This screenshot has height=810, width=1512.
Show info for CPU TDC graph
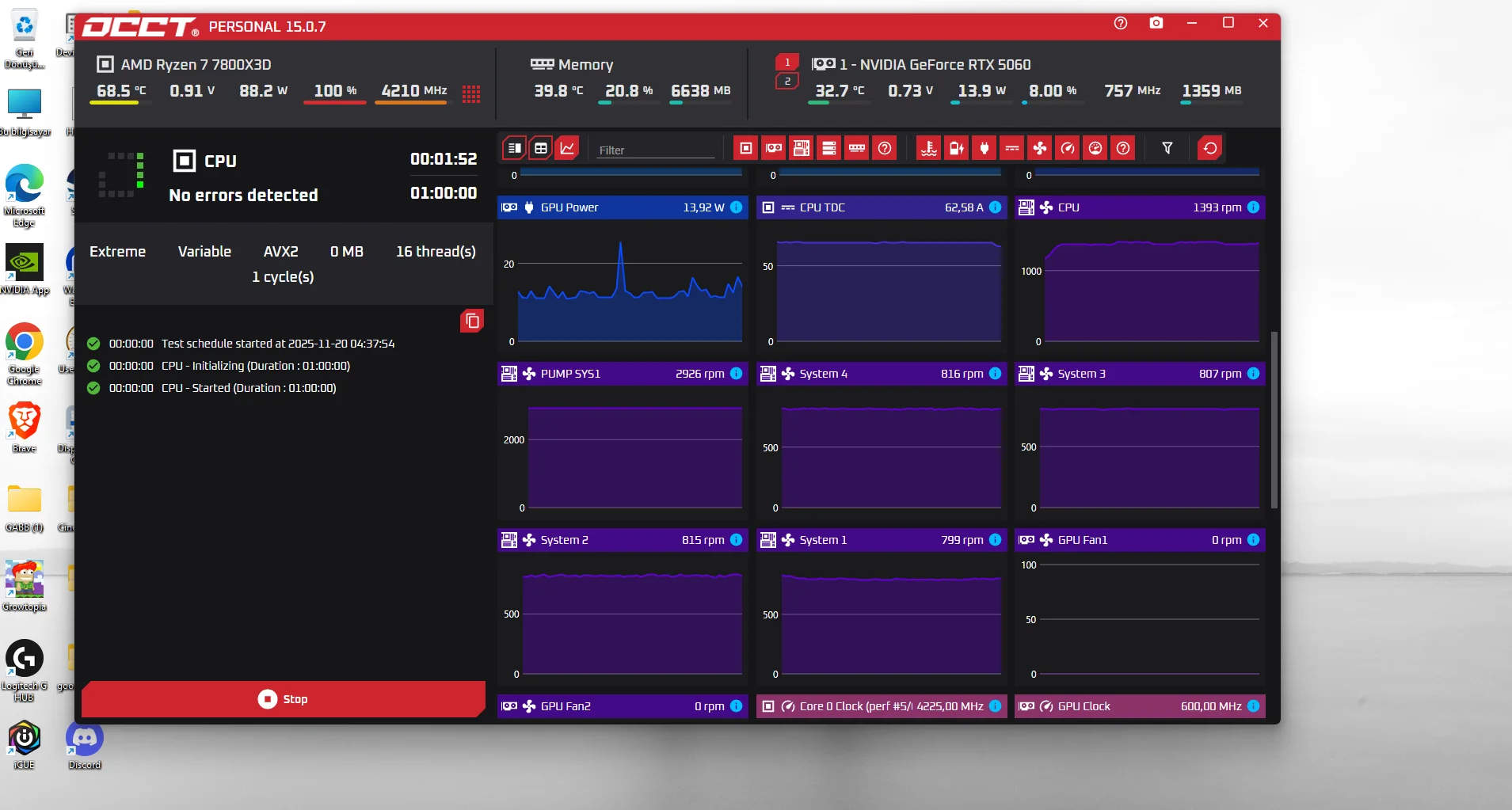[x=996, y=207]
